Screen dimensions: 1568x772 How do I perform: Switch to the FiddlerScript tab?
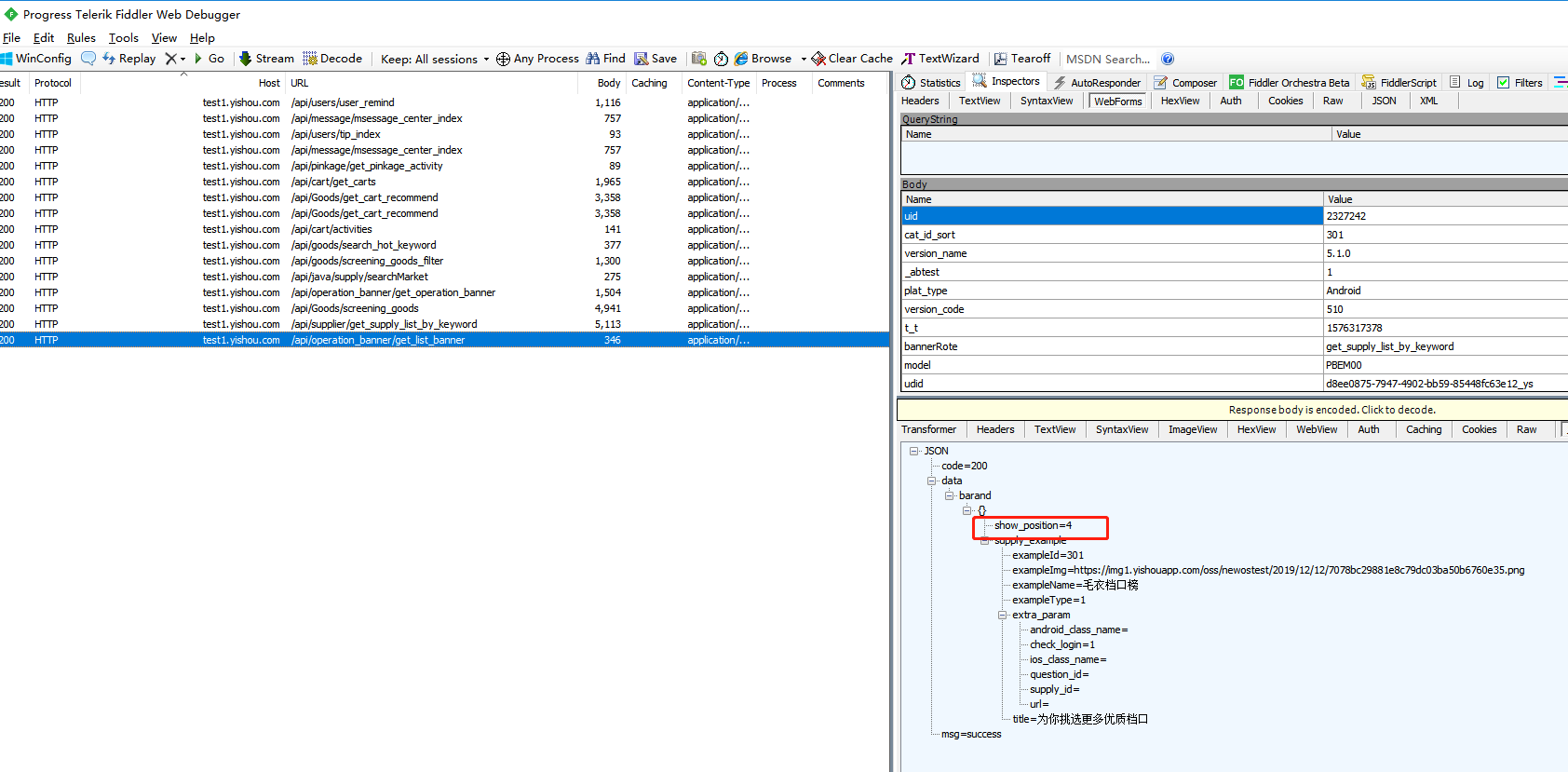point(1399,83)
